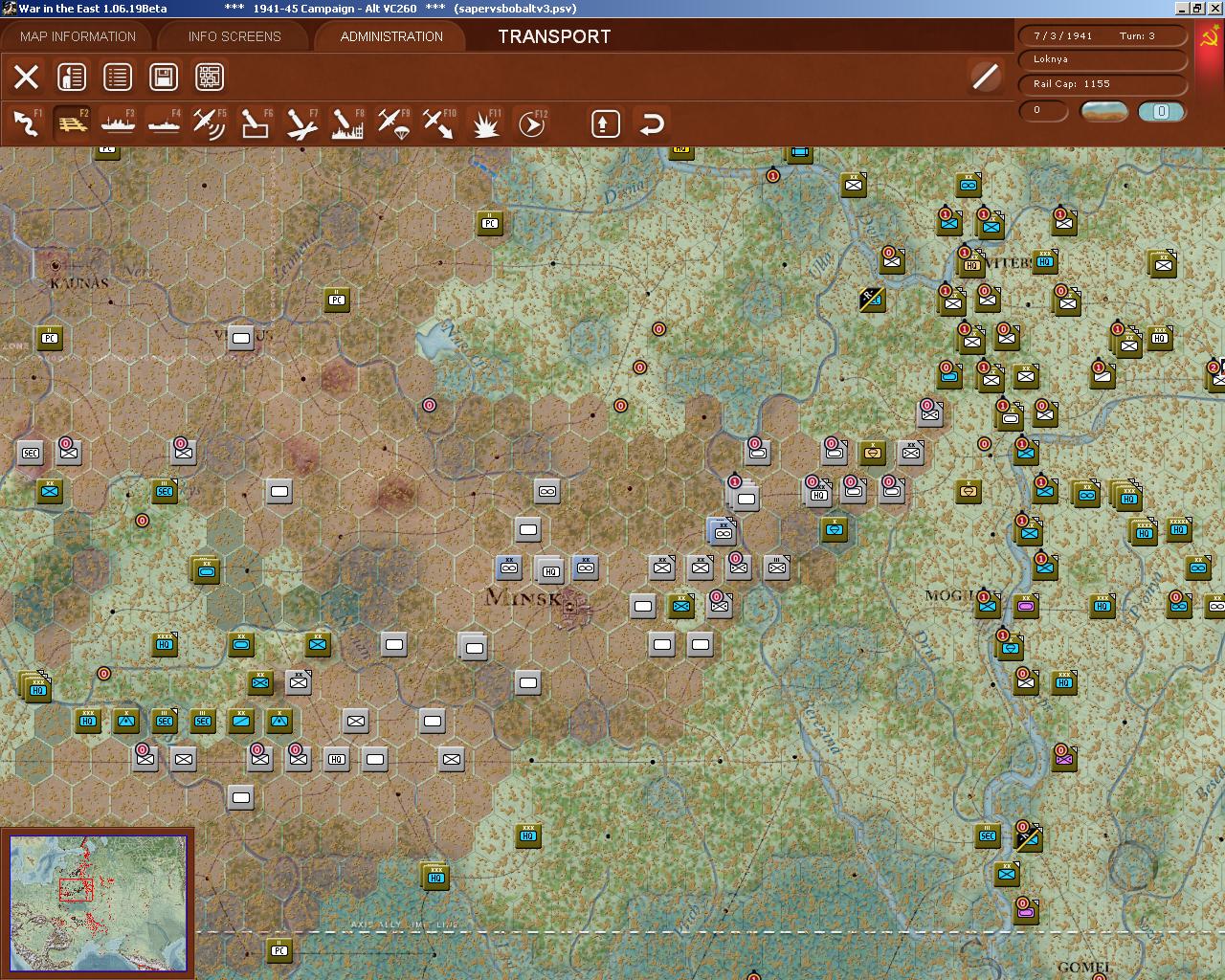Select the PC counter below Kaunas
The width and height of the screenshot is (1225, 980).
click(50, 338)
